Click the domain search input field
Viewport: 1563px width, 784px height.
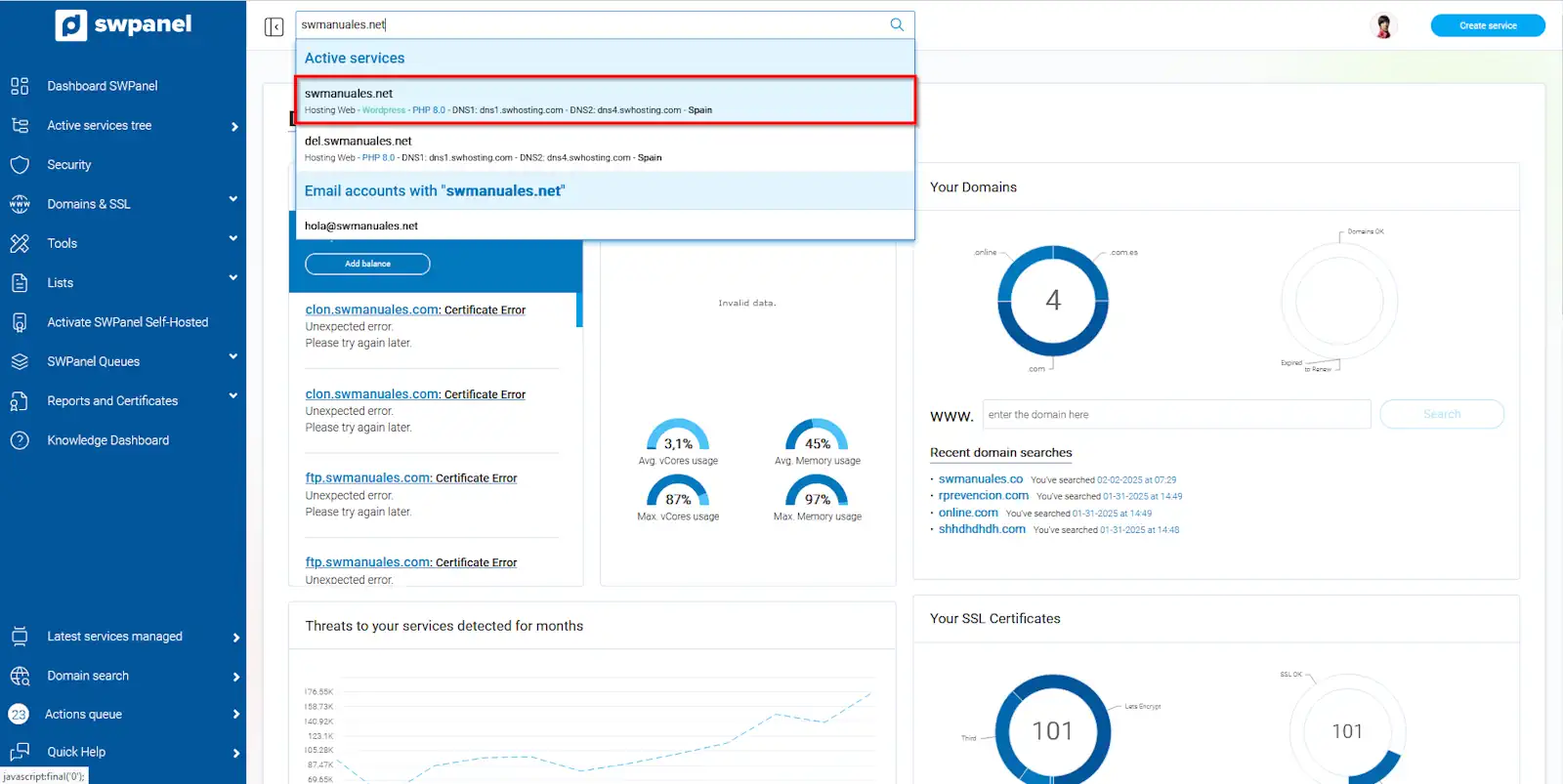[1176, 414]
